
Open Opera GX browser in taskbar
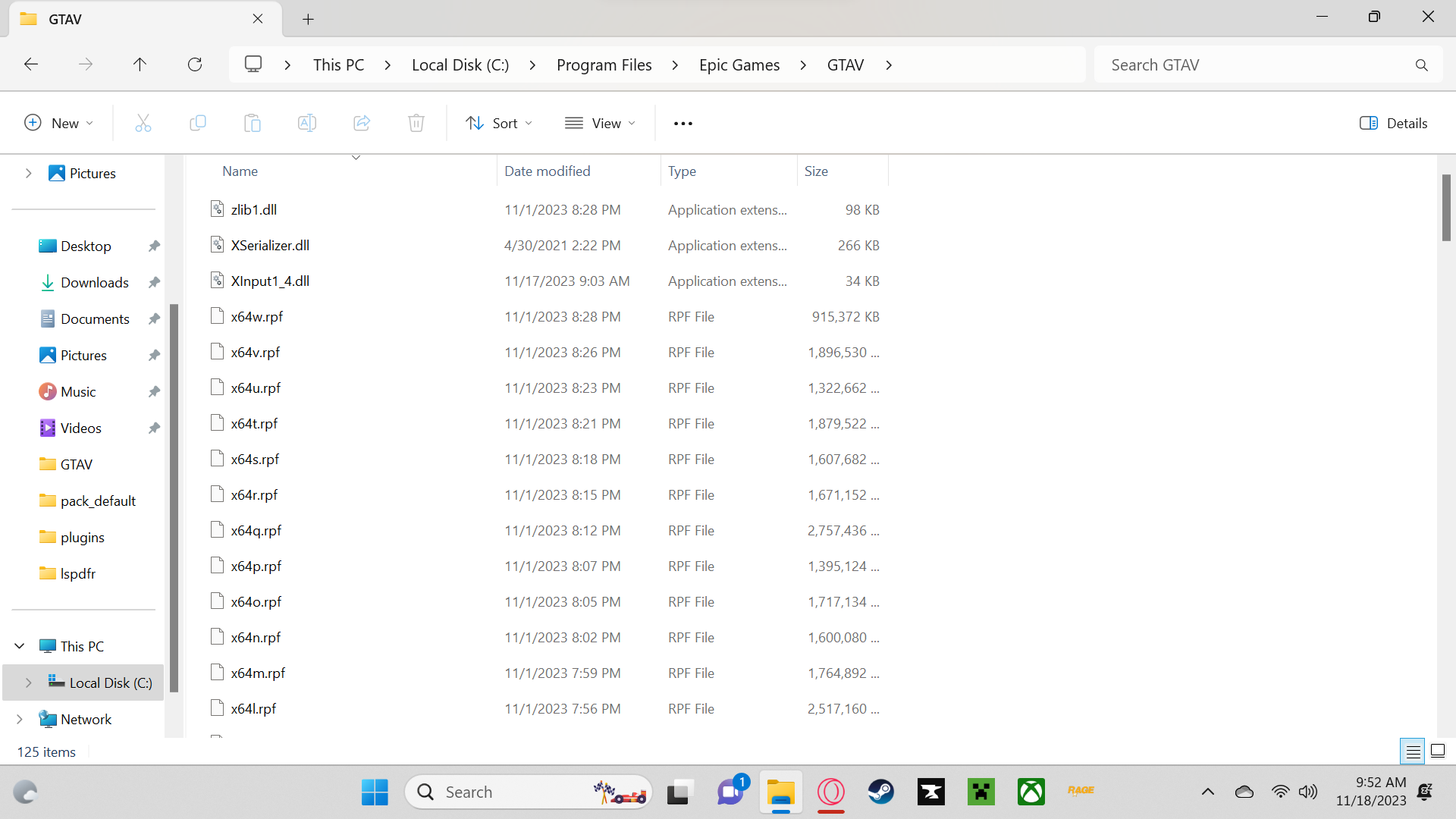point(831,792)
